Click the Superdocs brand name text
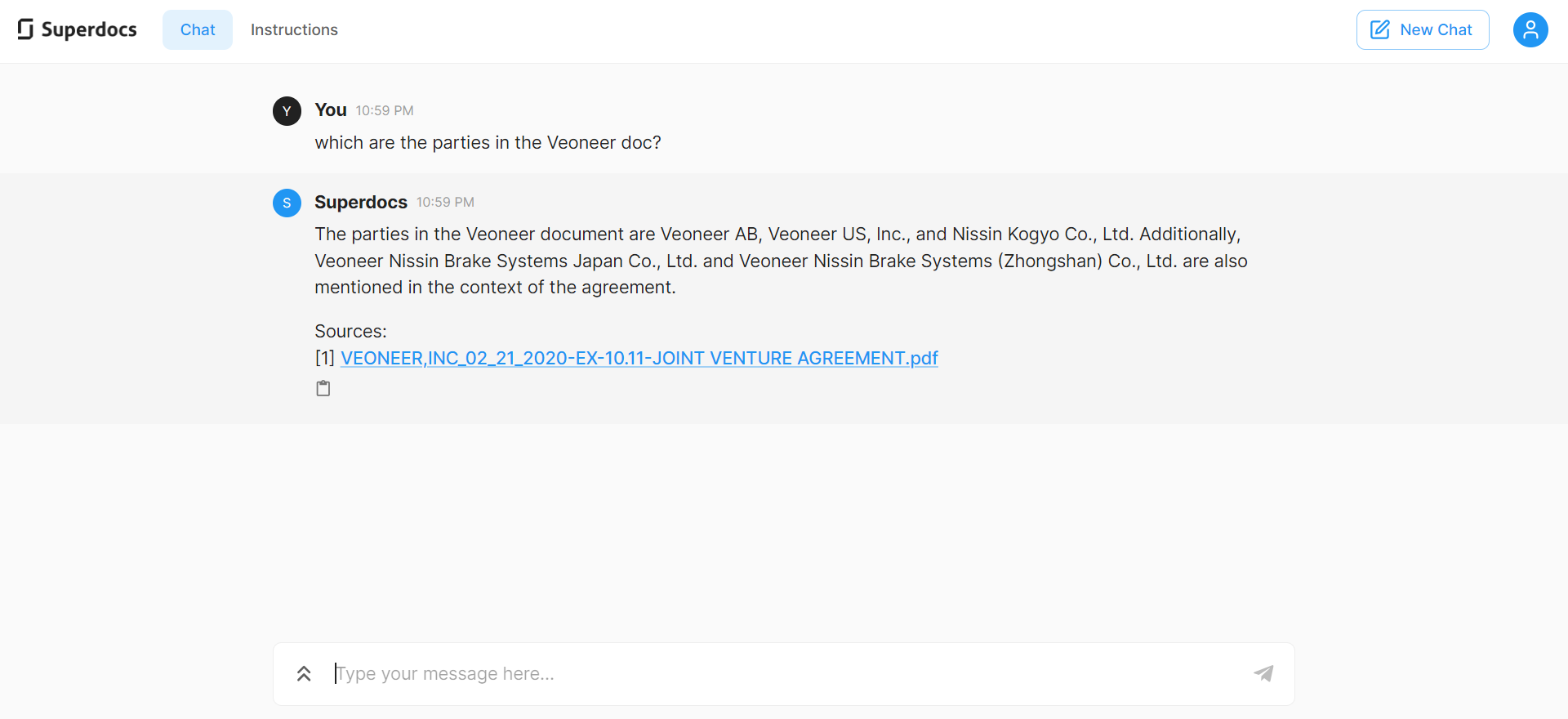1568x719 pixels. coord(89,30)
